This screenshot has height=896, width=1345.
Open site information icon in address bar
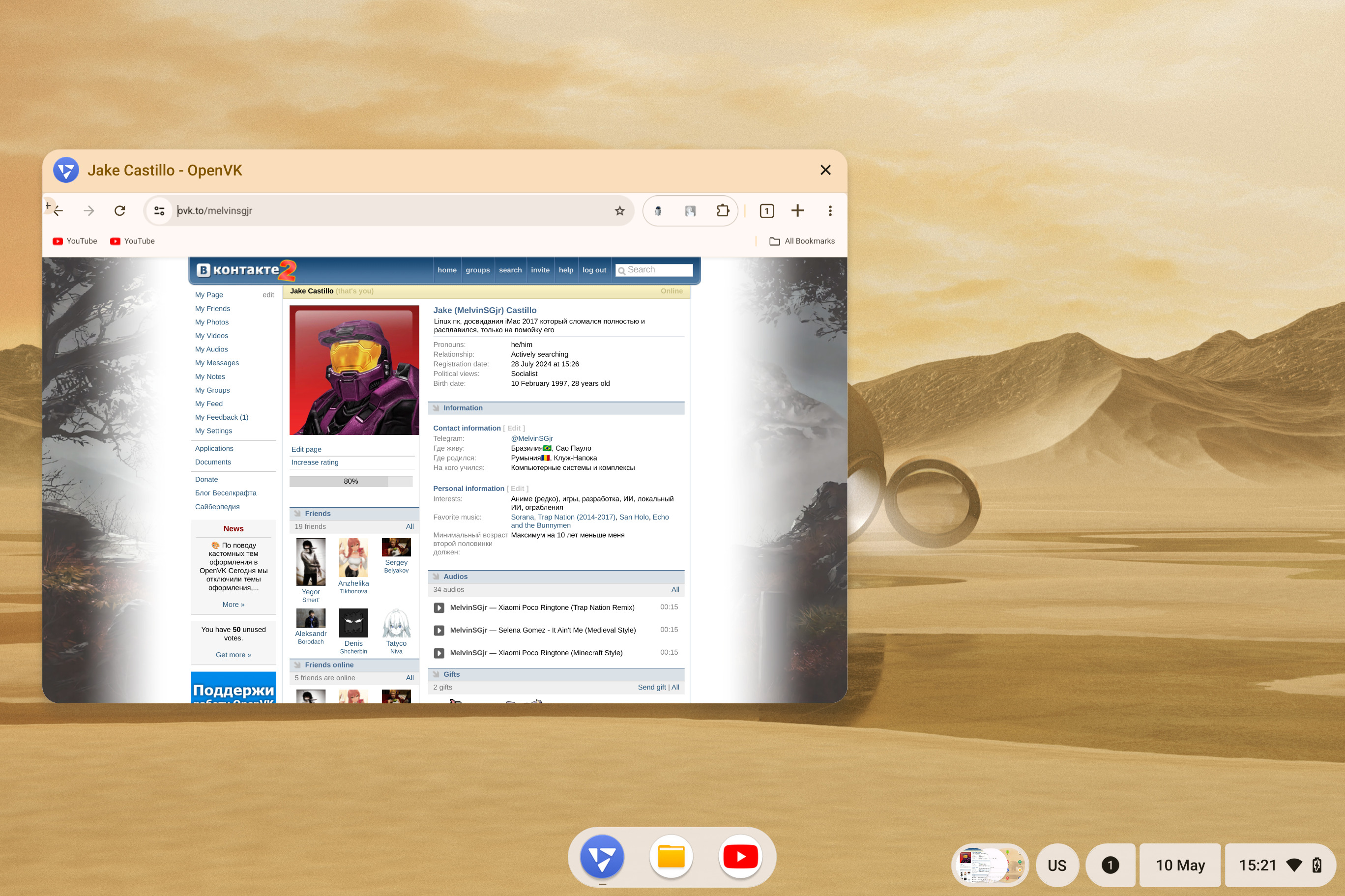pos(159,211)
